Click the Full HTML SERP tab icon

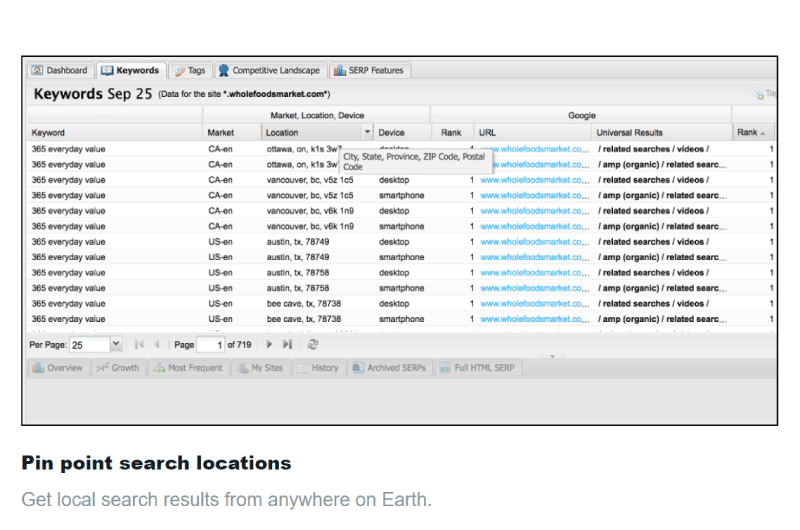point(445,368)
